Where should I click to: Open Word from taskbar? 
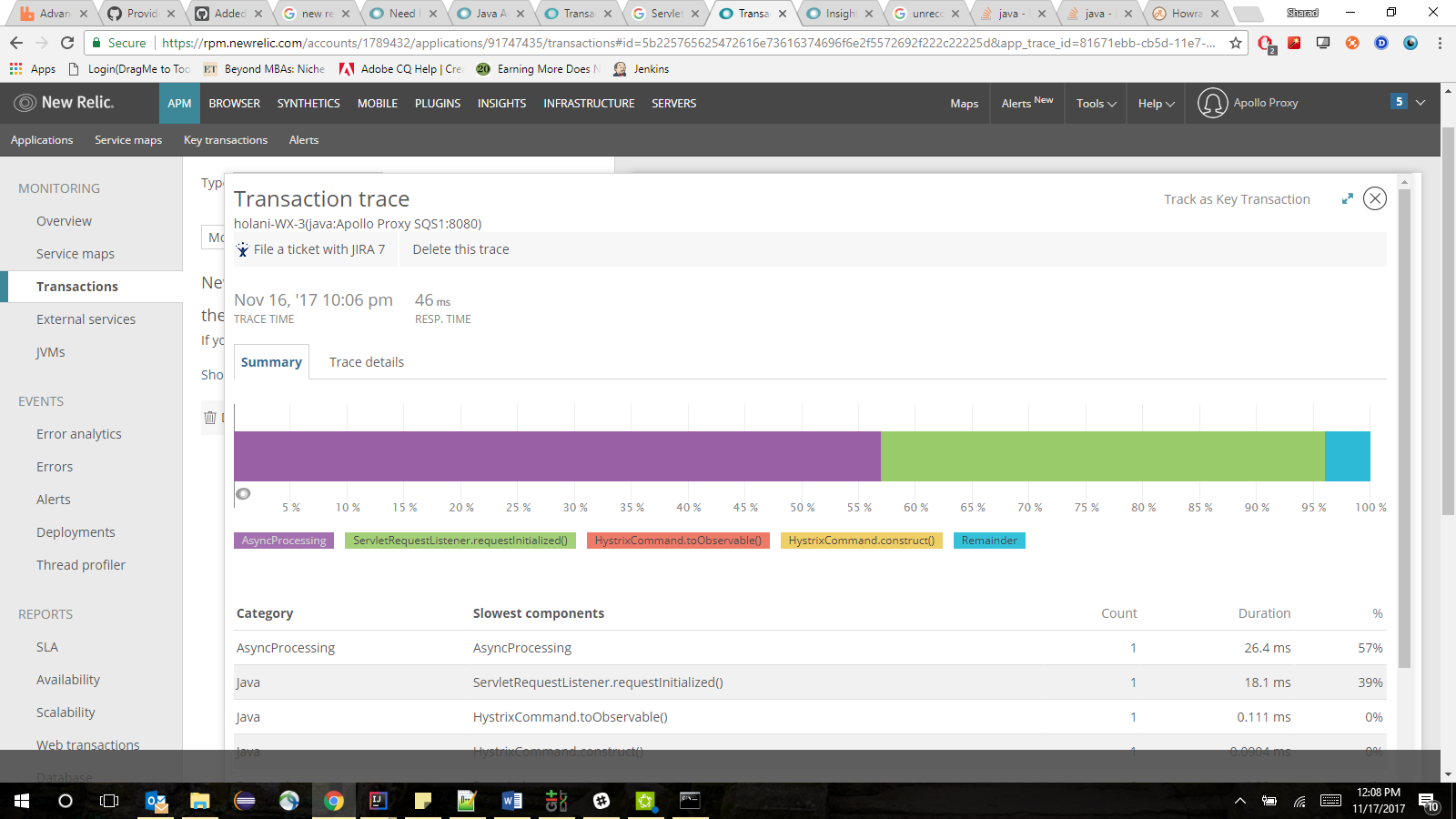511,801
